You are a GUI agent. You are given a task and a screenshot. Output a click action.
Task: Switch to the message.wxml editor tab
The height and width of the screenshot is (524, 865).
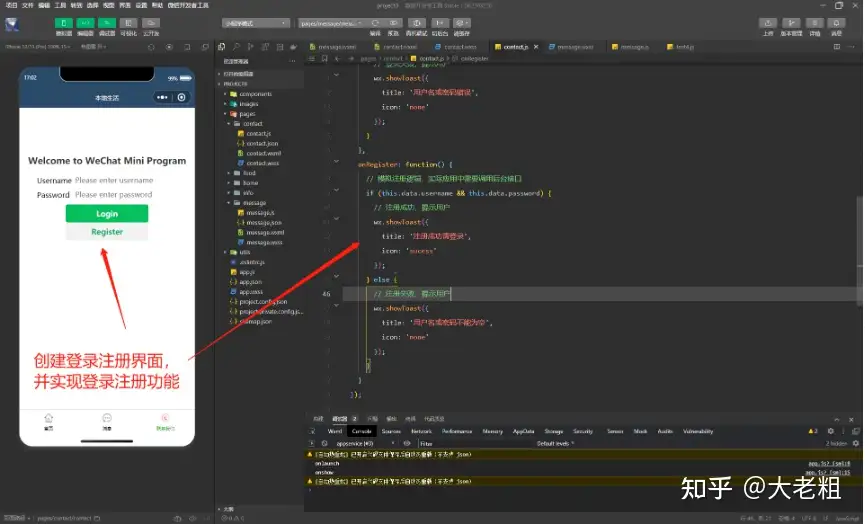[x=333, y=47]
